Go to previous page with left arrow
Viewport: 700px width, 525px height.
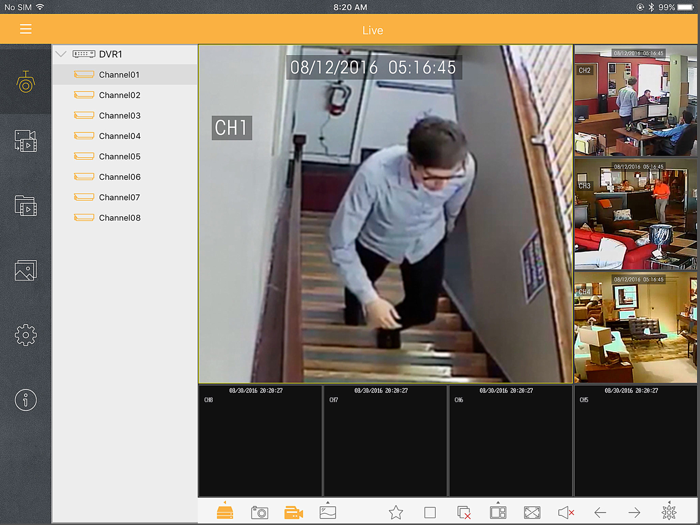(x=600, y=512)
